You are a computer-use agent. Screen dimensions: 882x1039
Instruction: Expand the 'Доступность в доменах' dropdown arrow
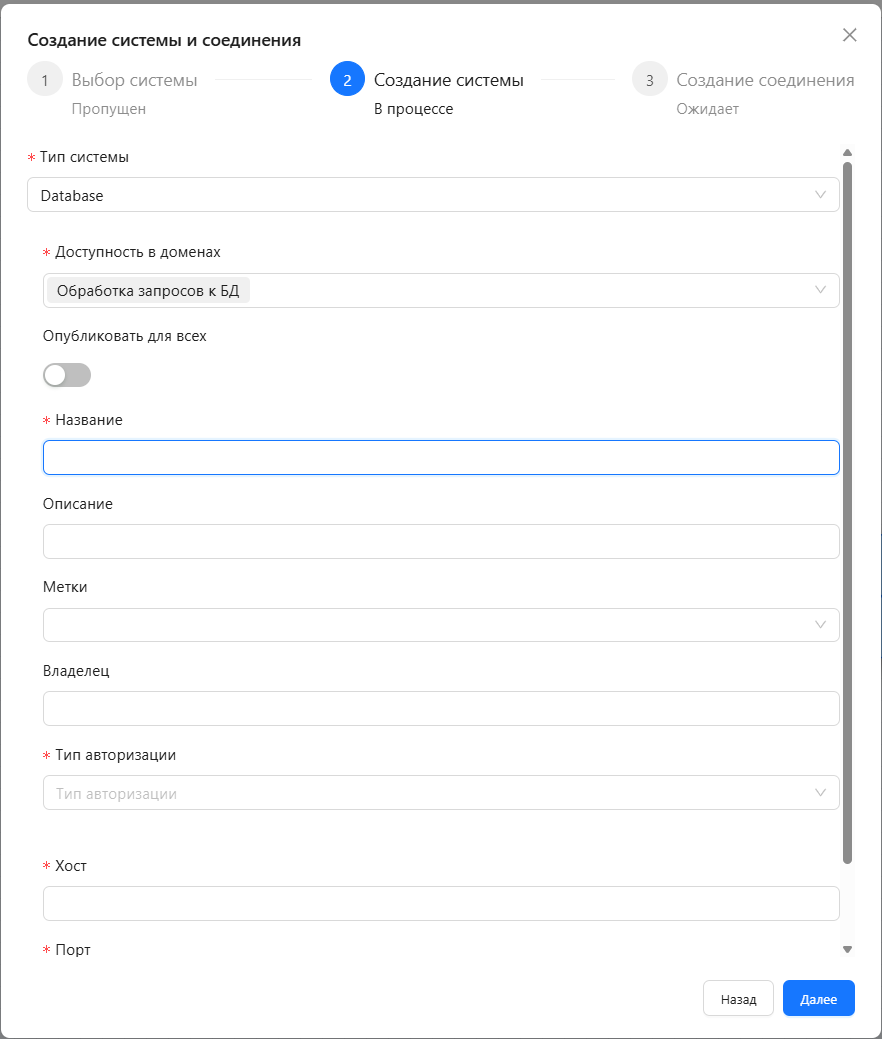coord(820,290)
